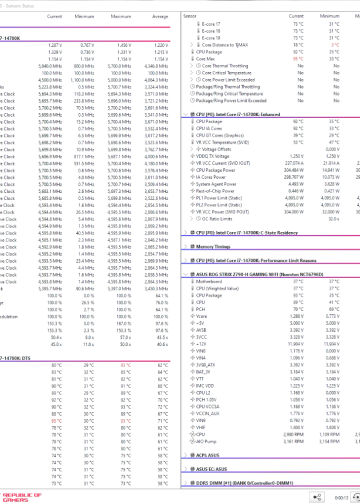The image size is (360, 504).
Task: Select the PL1 Power Limit (Static) row
Action: point(219,198)
